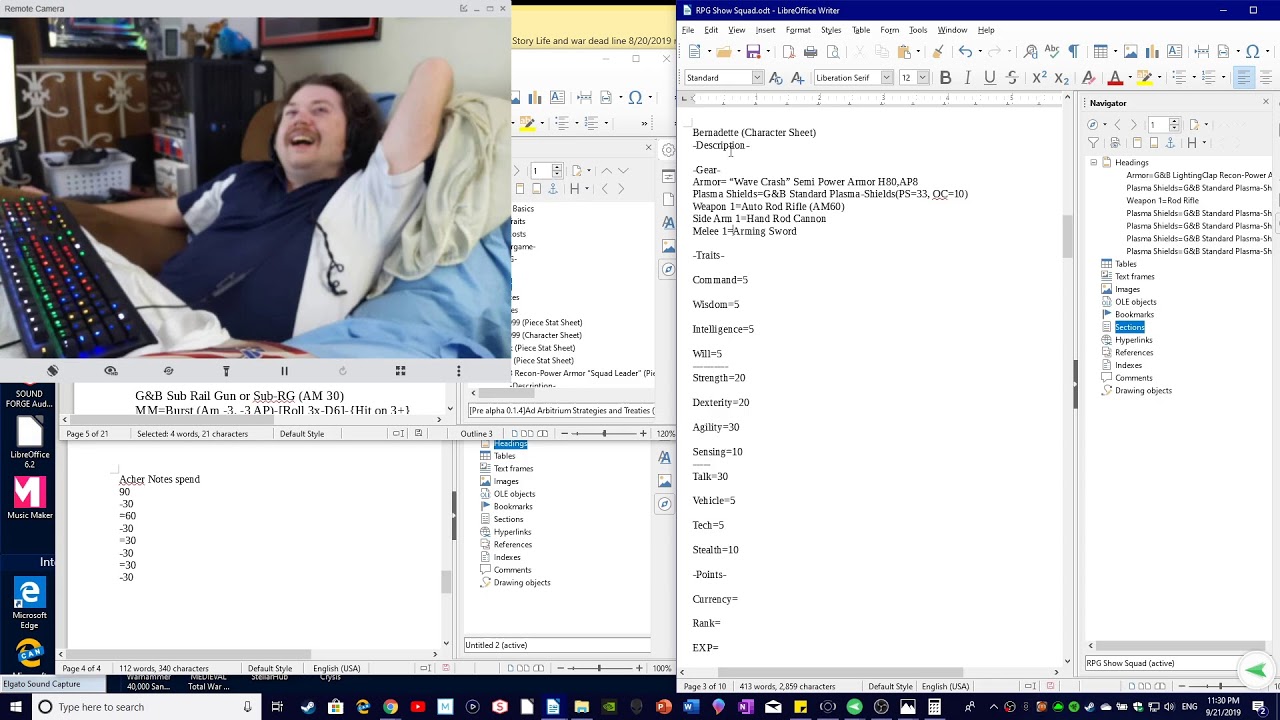Click the Undo arrow icon

pyautogui.click(x=965, y=52)
